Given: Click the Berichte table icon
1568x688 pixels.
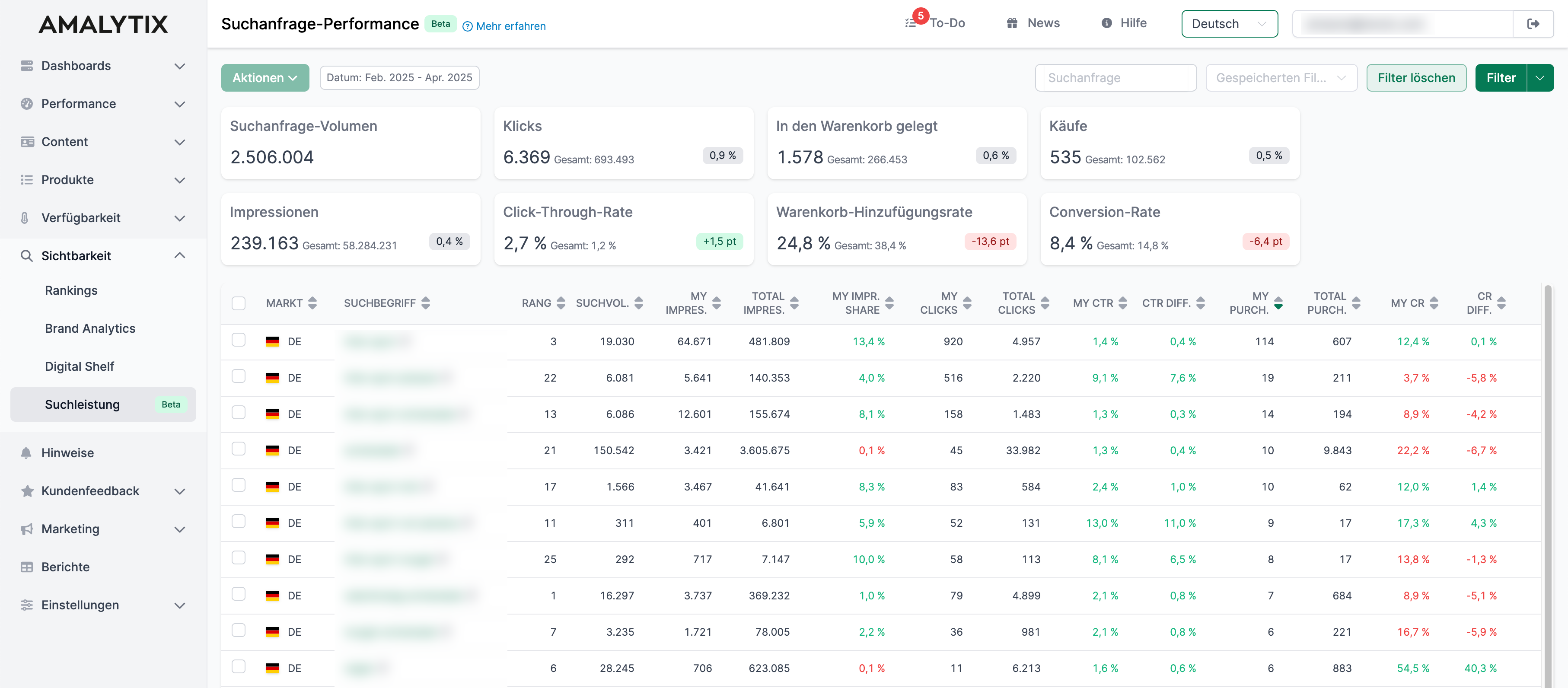Looking at the screenshot, I should click(26, 567).
